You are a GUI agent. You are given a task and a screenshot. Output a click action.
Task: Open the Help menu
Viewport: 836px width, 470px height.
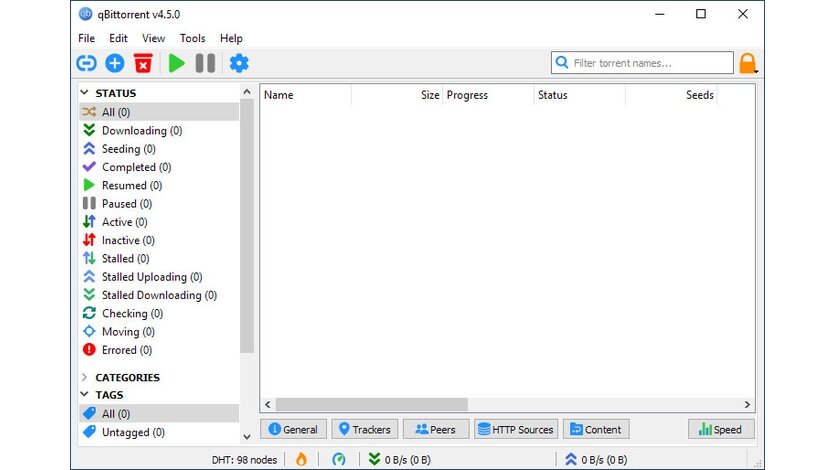tap(231, 38)
